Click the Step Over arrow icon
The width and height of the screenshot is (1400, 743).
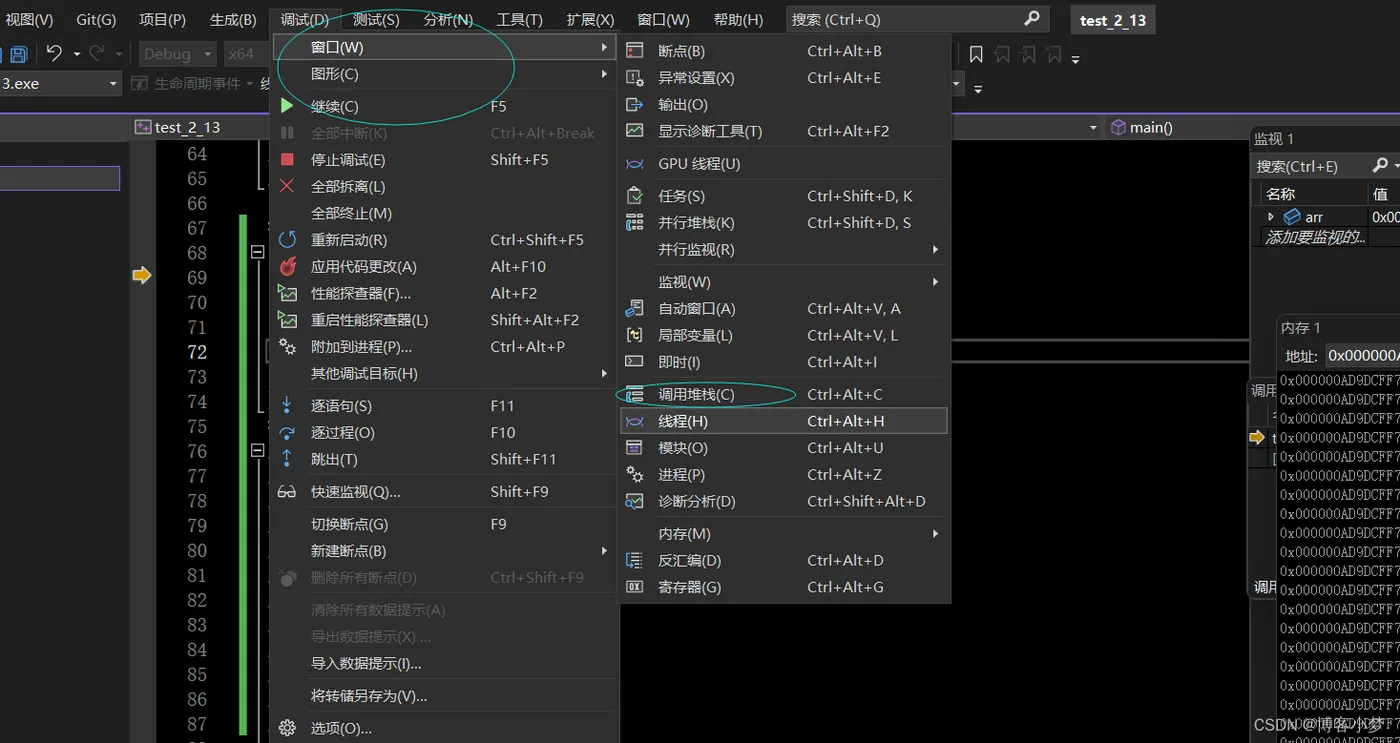pos(287,432)
